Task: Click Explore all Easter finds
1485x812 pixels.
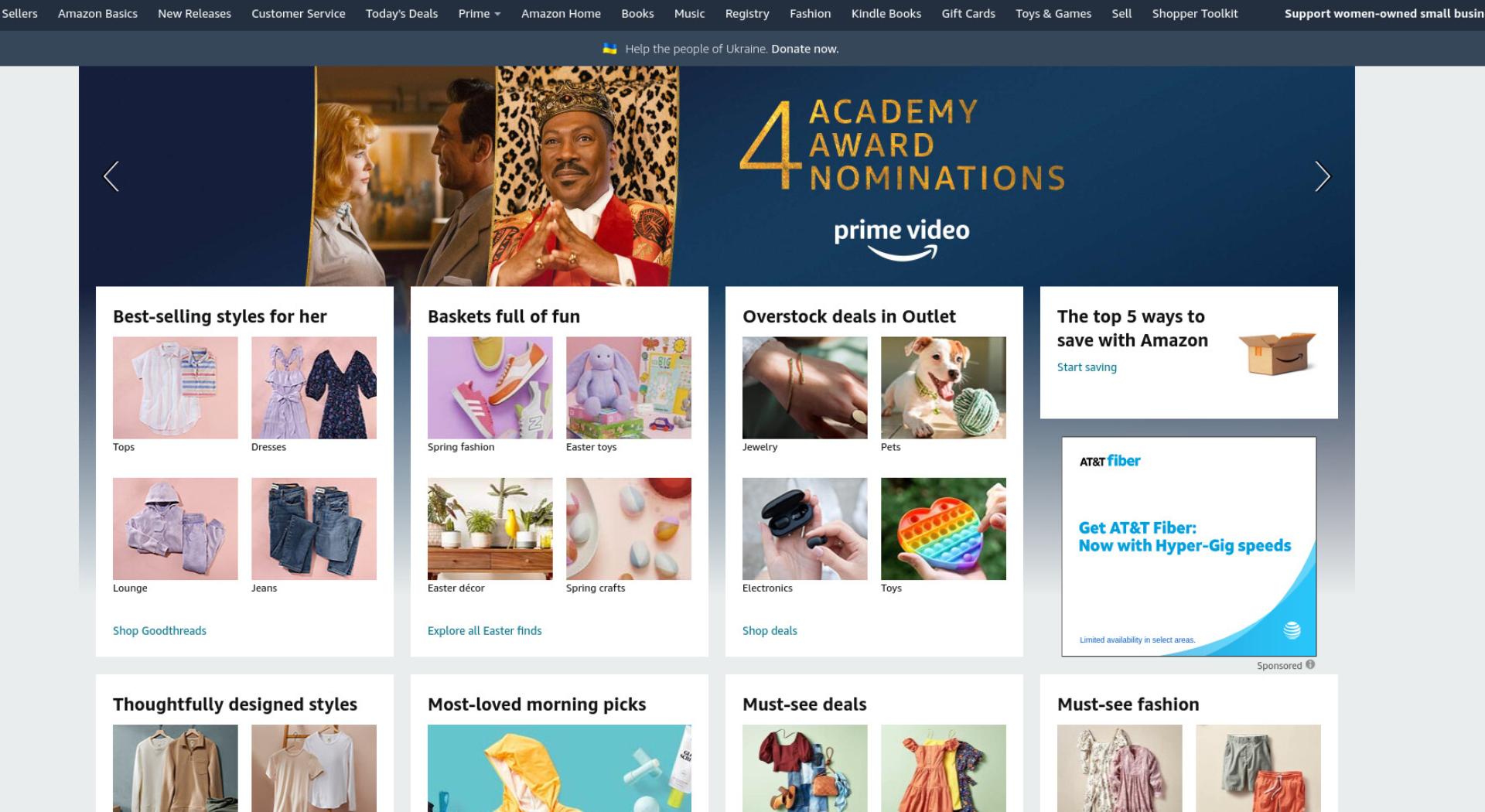Action: tap(485, 630)
